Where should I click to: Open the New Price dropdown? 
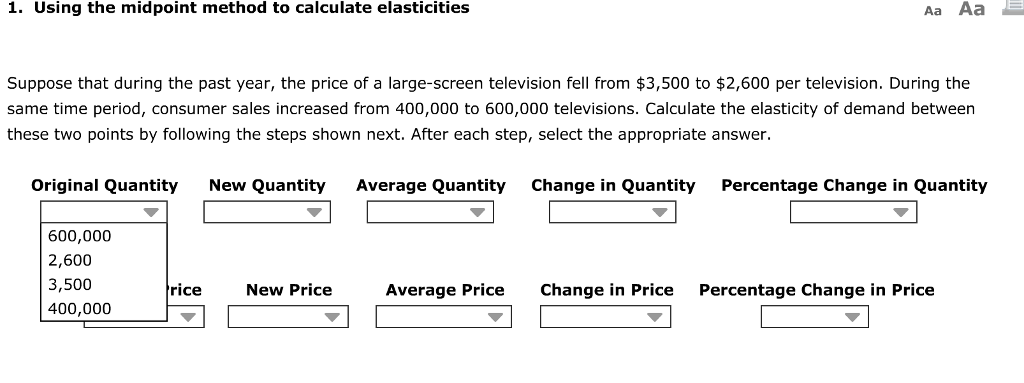(288, 317)
